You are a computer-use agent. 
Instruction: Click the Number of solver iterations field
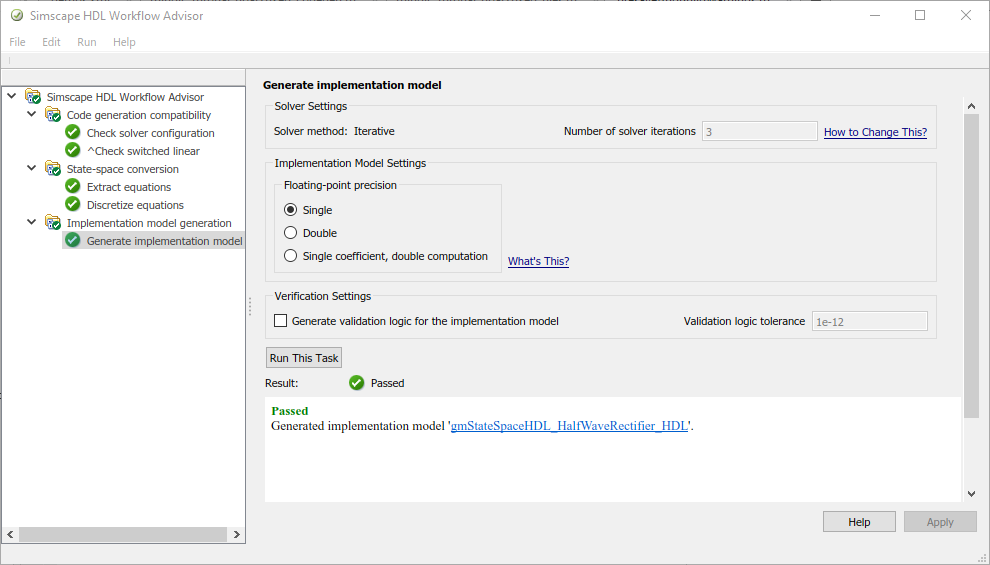pos(760,132)
